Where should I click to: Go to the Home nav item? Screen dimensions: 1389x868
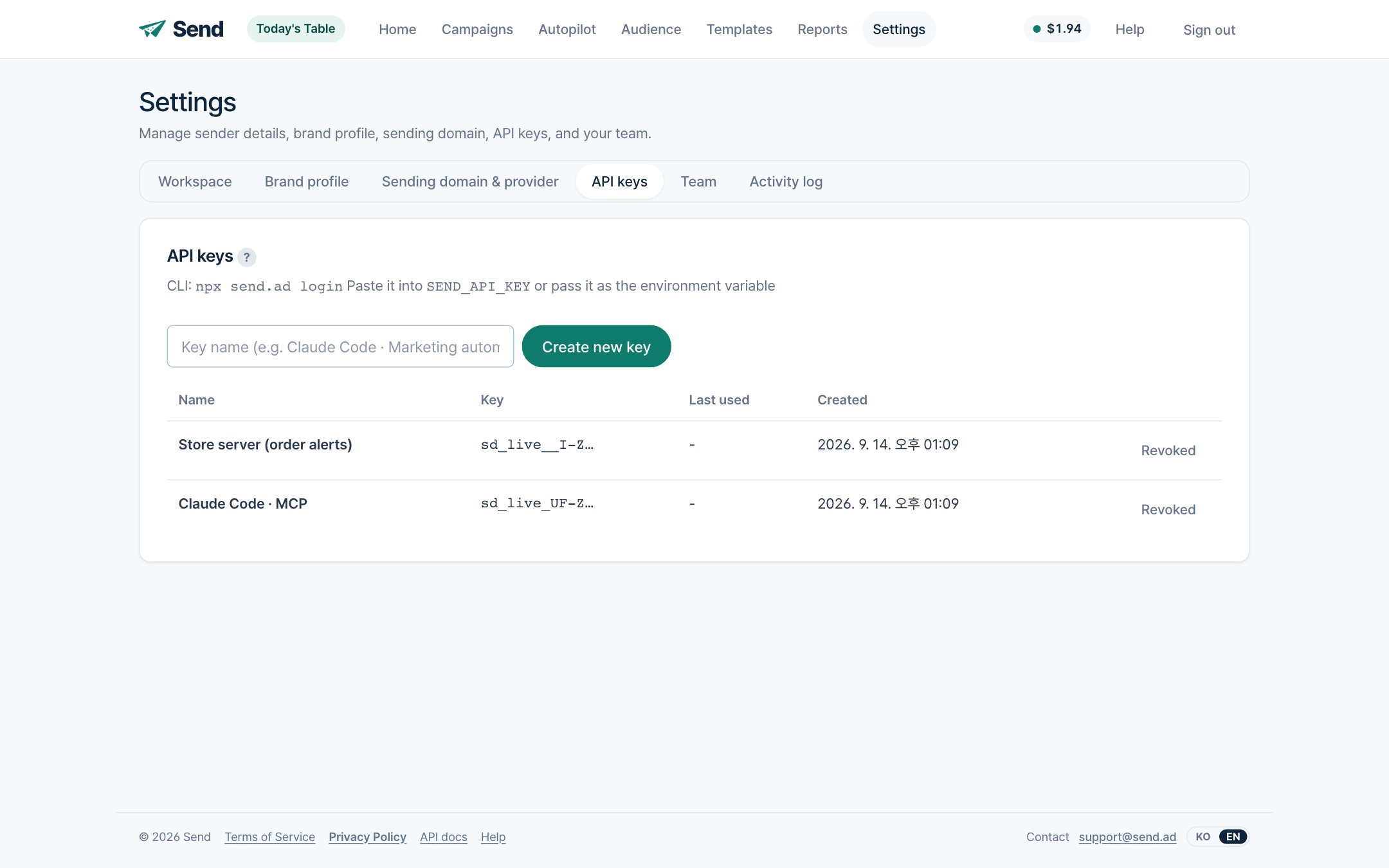coord(397,29)
